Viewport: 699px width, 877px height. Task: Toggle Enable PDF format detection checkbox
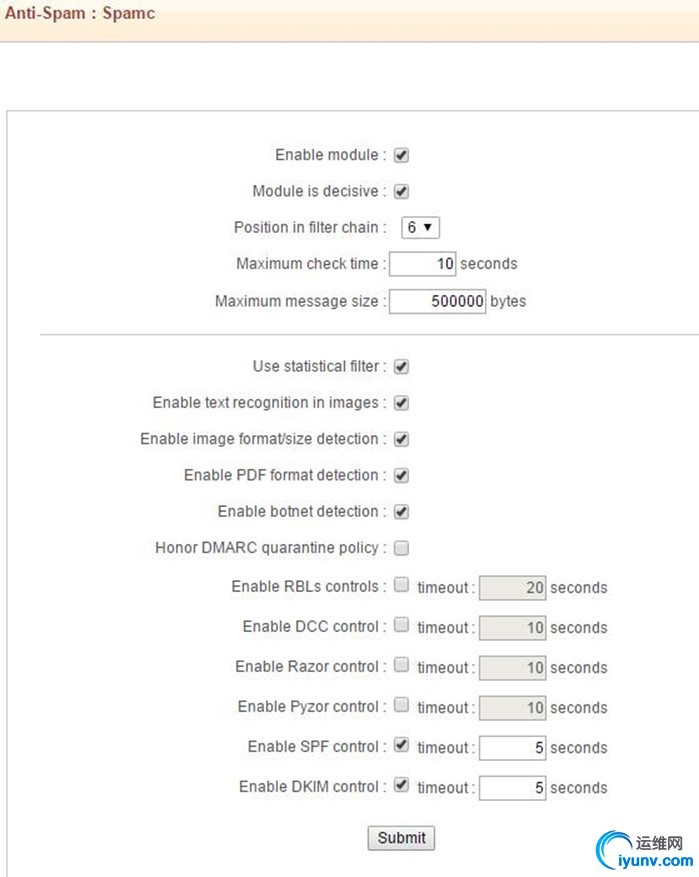pyautogui.click(x=401, y=475)
